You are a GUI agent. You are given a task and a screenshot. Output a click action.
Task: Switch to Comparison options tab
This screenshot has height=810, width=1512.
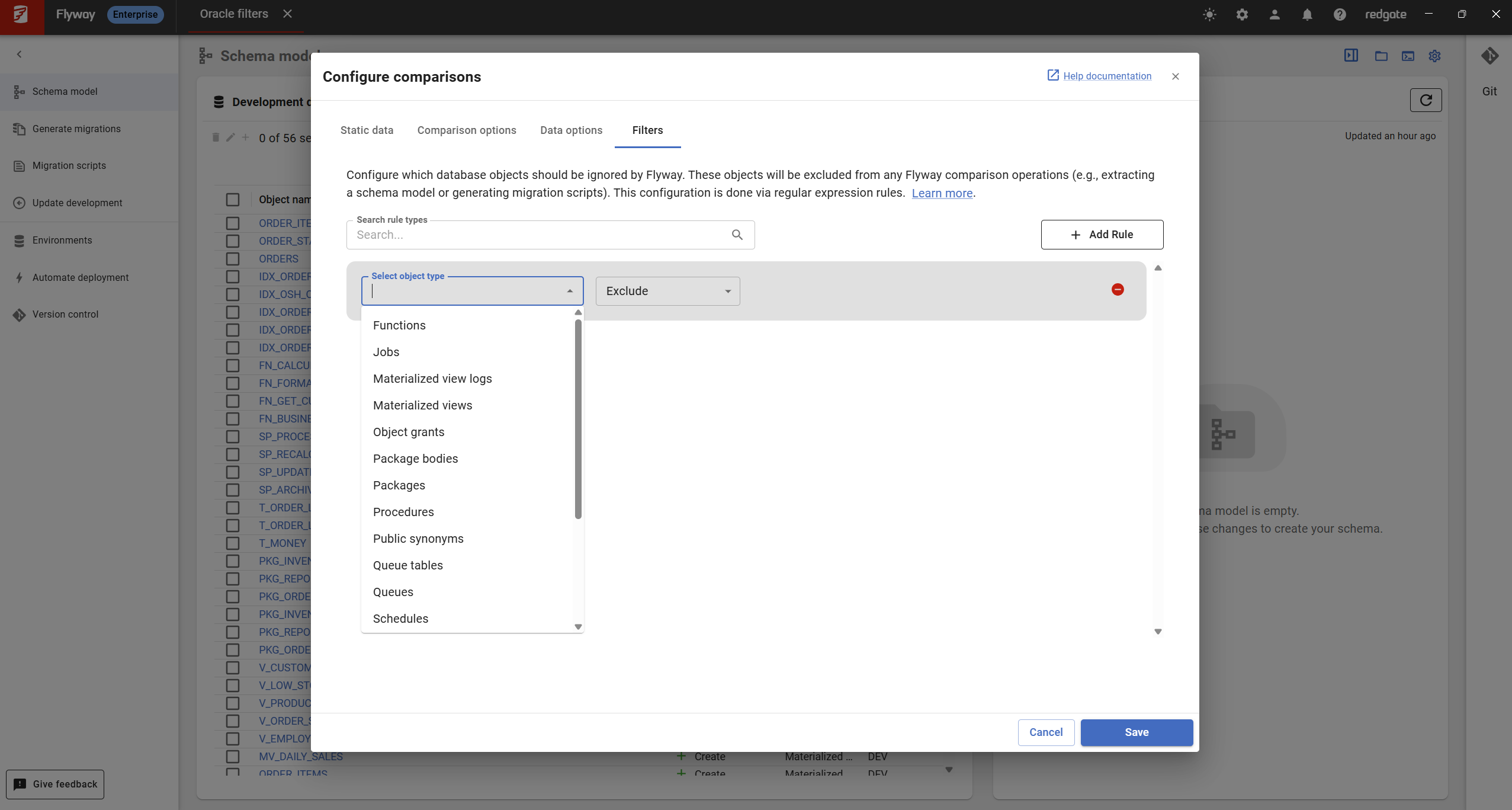pyautogui.click(x=467, y=130)
